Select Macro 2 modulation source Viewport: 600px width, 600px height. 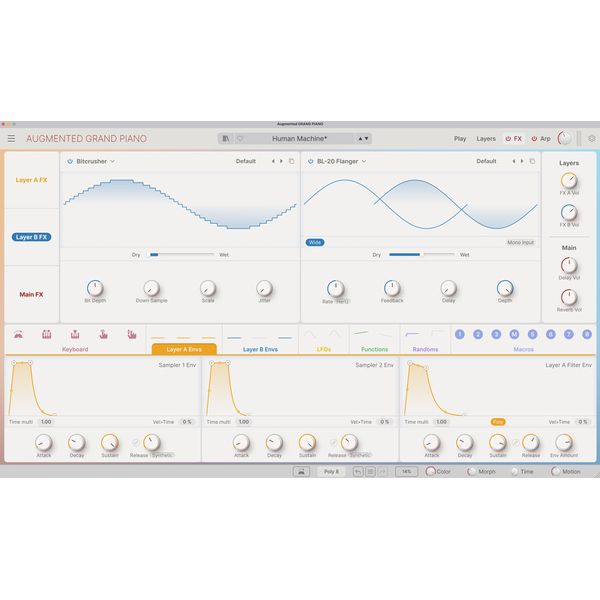pos(478,334)
